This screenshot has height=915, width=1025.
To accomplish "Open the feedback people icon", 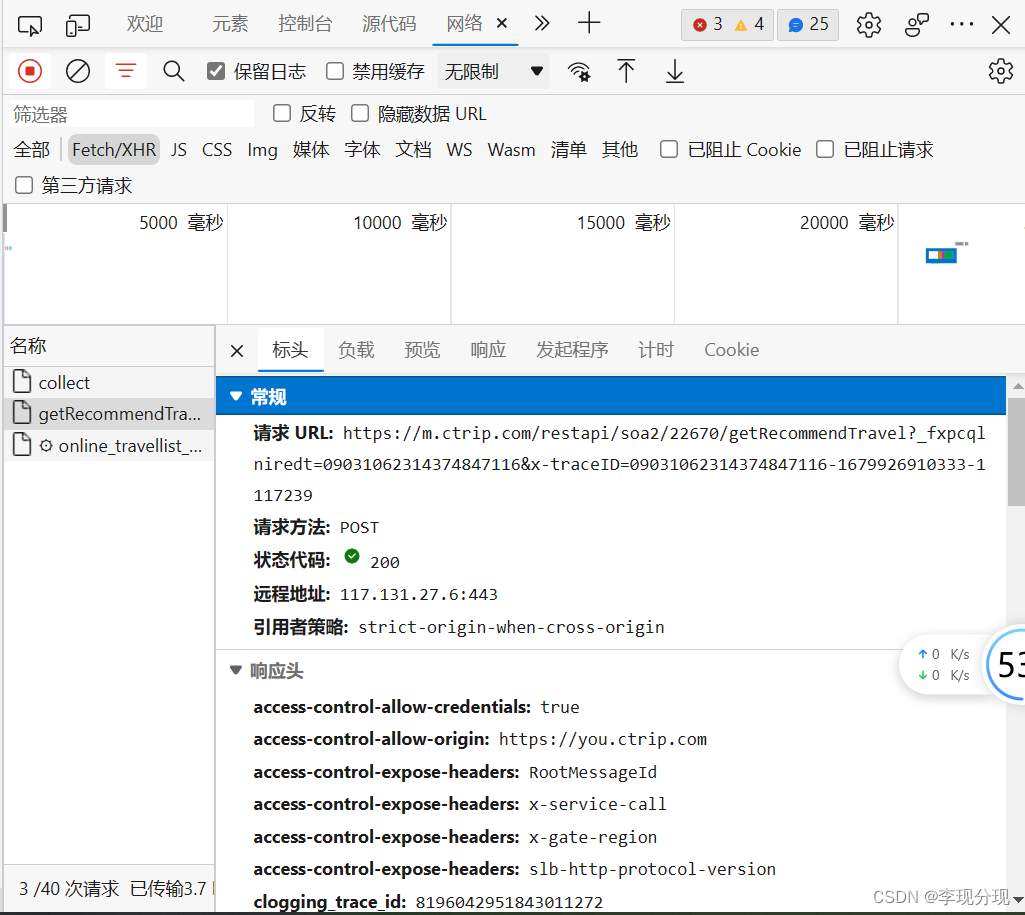I will click(916, 25).
